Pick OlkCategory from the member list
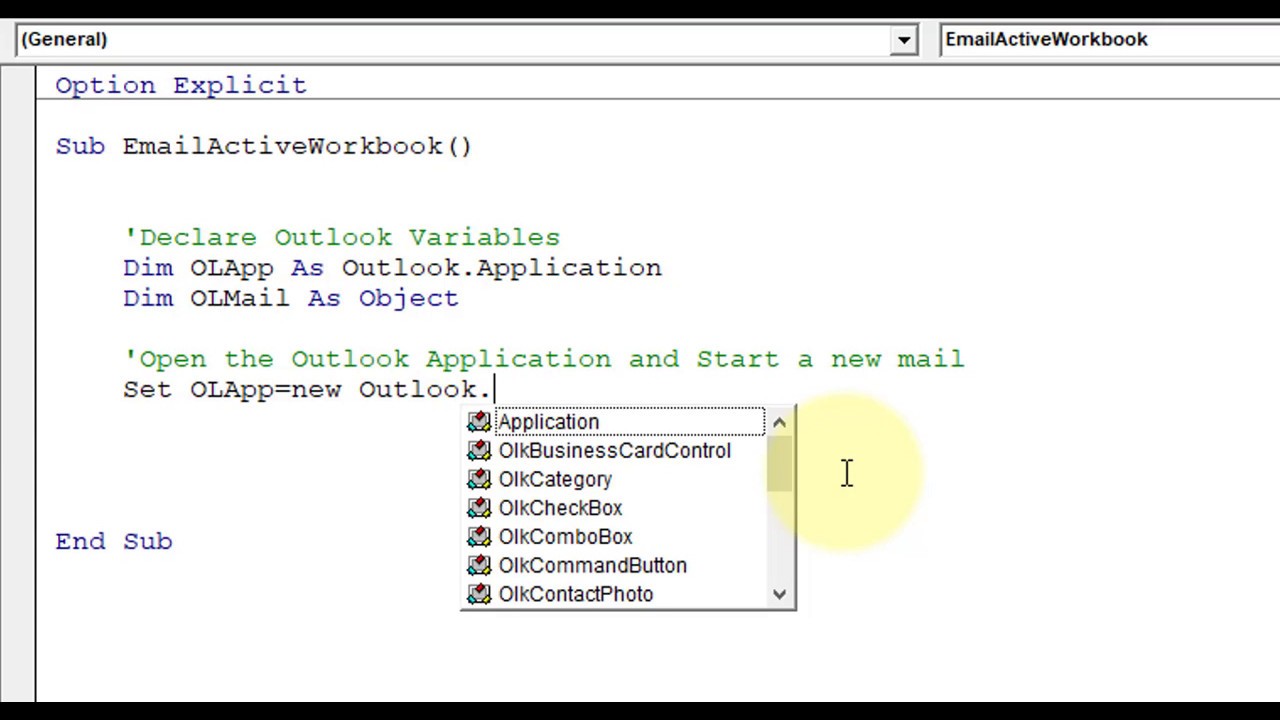Viewport: 1280px width, 720px height. [x=555, y=480]
